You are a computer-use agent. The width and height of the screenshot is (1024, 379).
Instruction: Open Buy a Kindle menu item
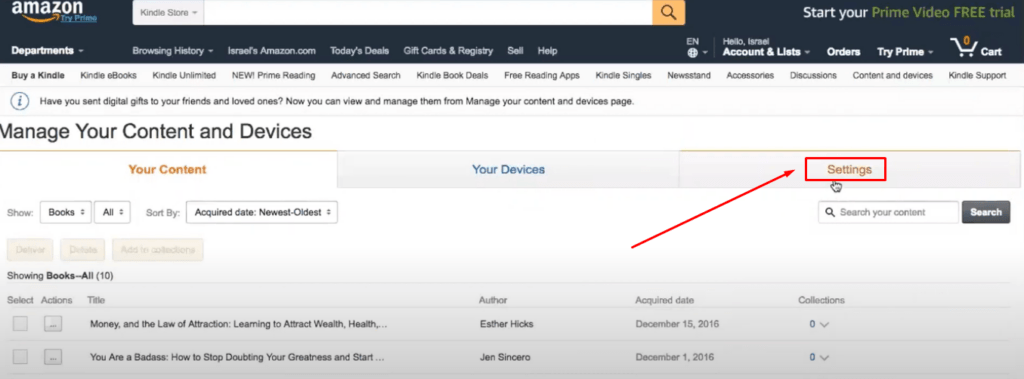click(x=38, y=75)
